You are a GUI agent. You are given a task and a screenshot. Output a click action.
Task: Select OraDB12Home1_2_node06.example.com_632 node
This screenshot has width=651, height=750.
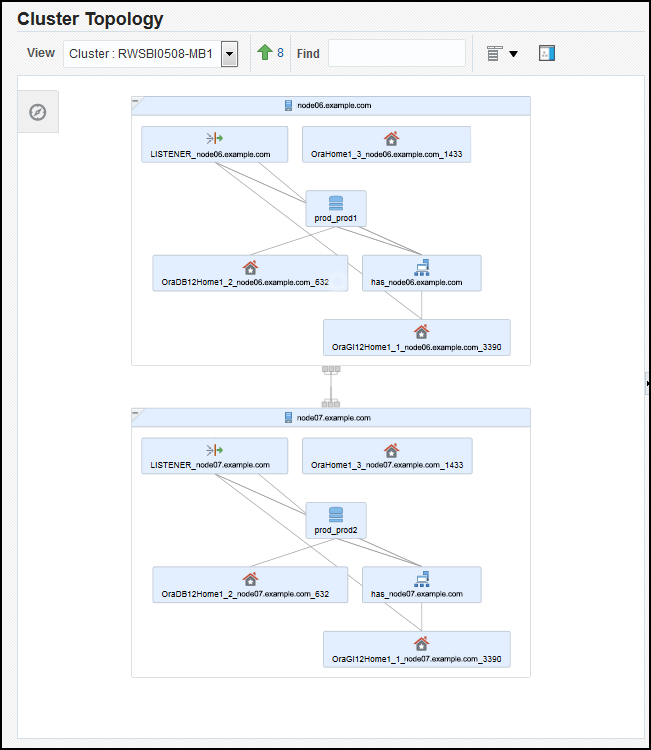[x=250, y=272]
